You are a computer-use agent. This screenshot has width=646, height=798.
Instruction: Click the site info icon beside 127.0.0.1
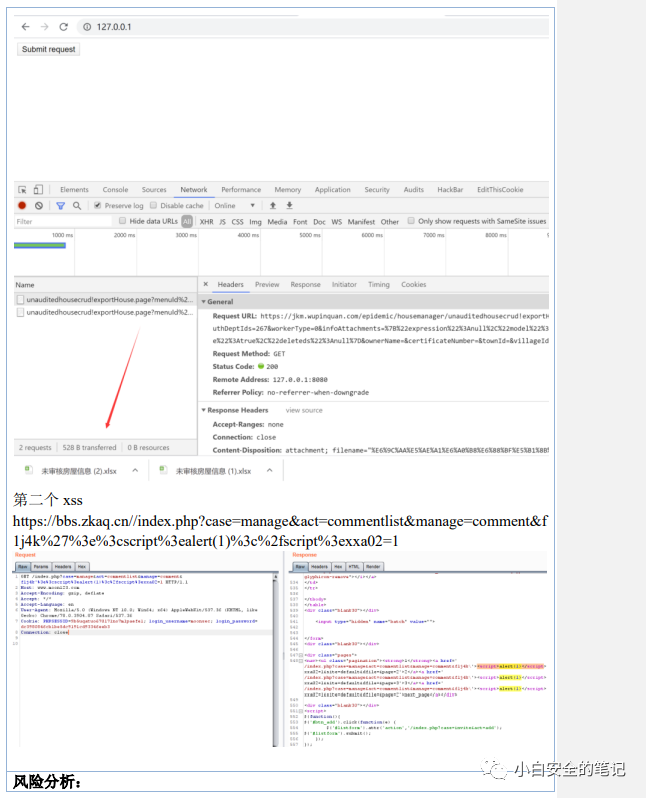pos(87,27)
